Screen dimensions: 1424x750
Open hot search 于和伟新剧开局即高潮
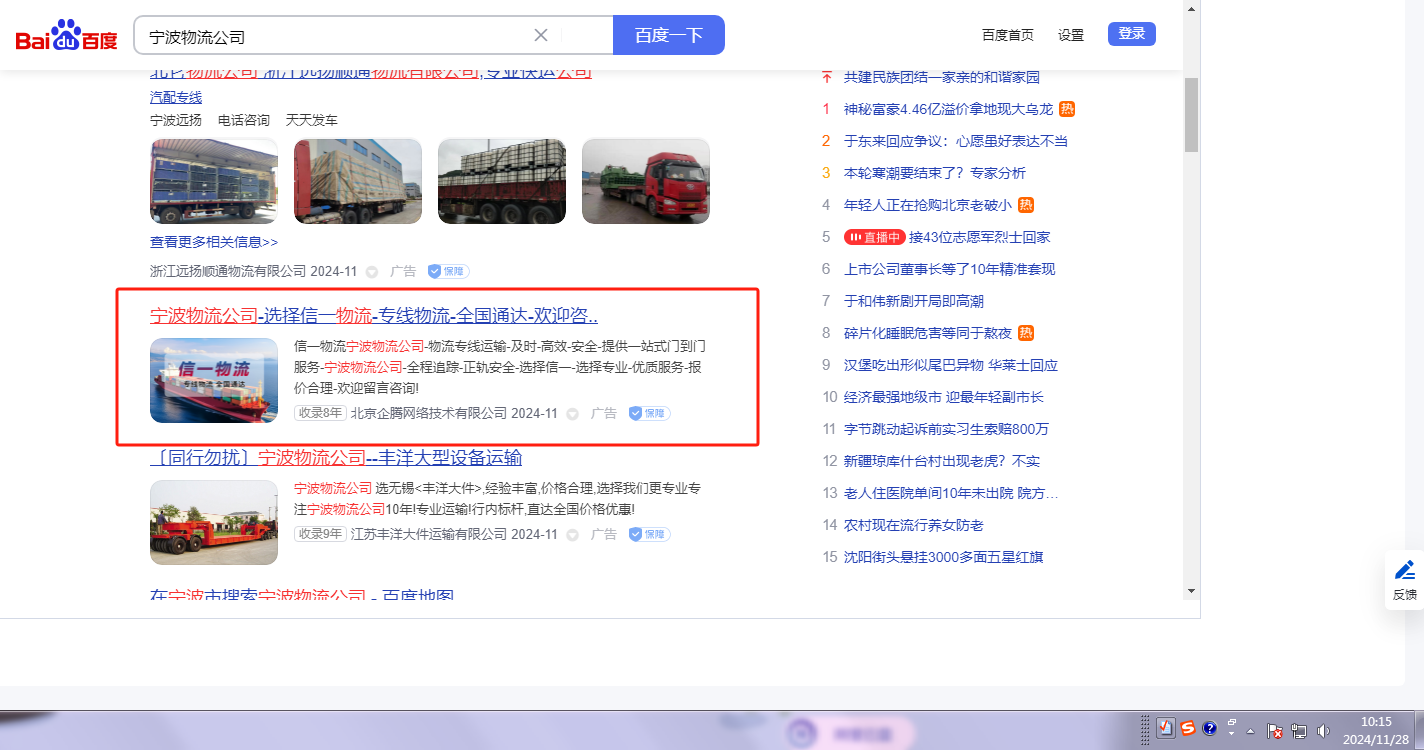pos(914,301)
